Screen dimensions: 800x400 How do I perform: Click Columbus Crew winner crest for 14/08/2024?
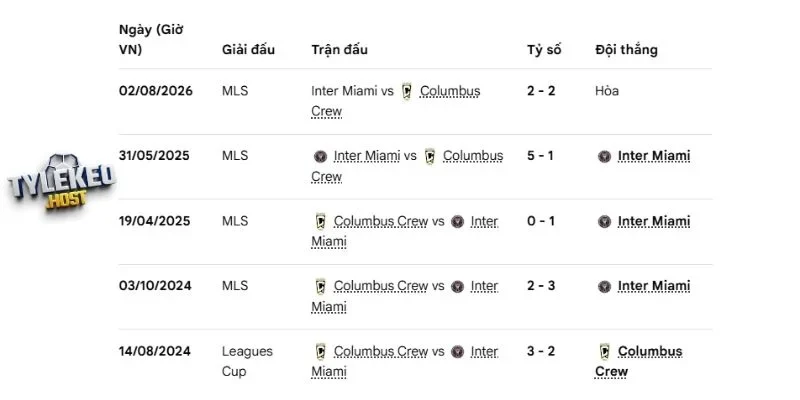[605, 352]
